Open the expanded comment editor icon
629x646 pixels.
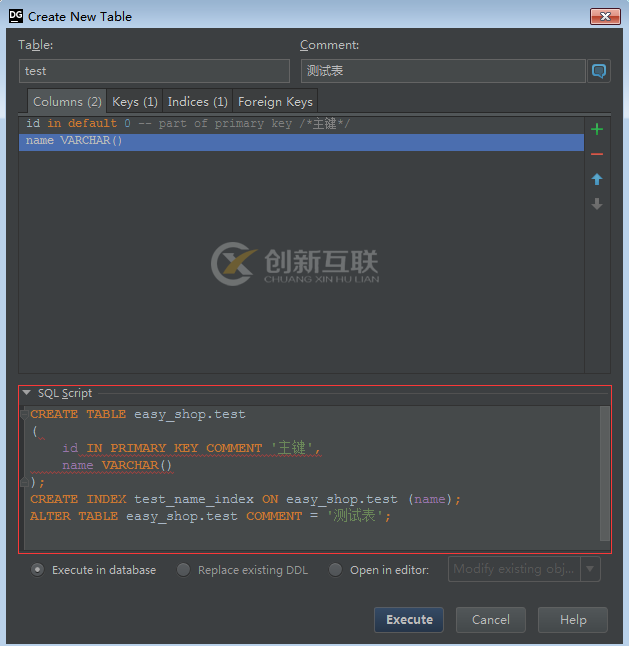(x=599, y=71)
